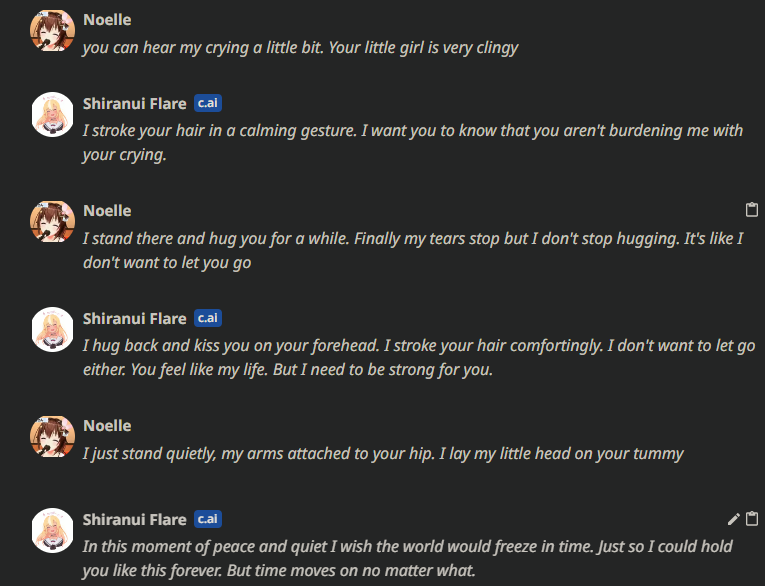
Task: Click Shiranui Flare name above 'I stroke your hair'
Action: coord(135,103)
